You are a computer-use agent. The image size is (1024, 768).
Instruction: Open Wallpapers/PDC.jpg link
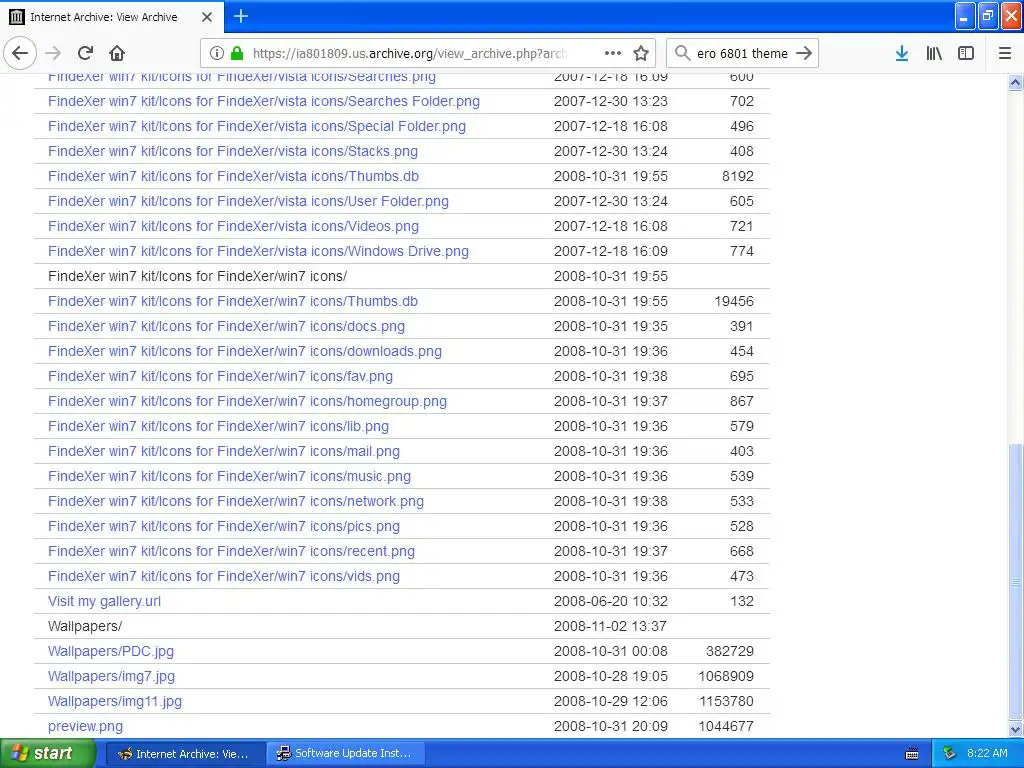[111, 651]
